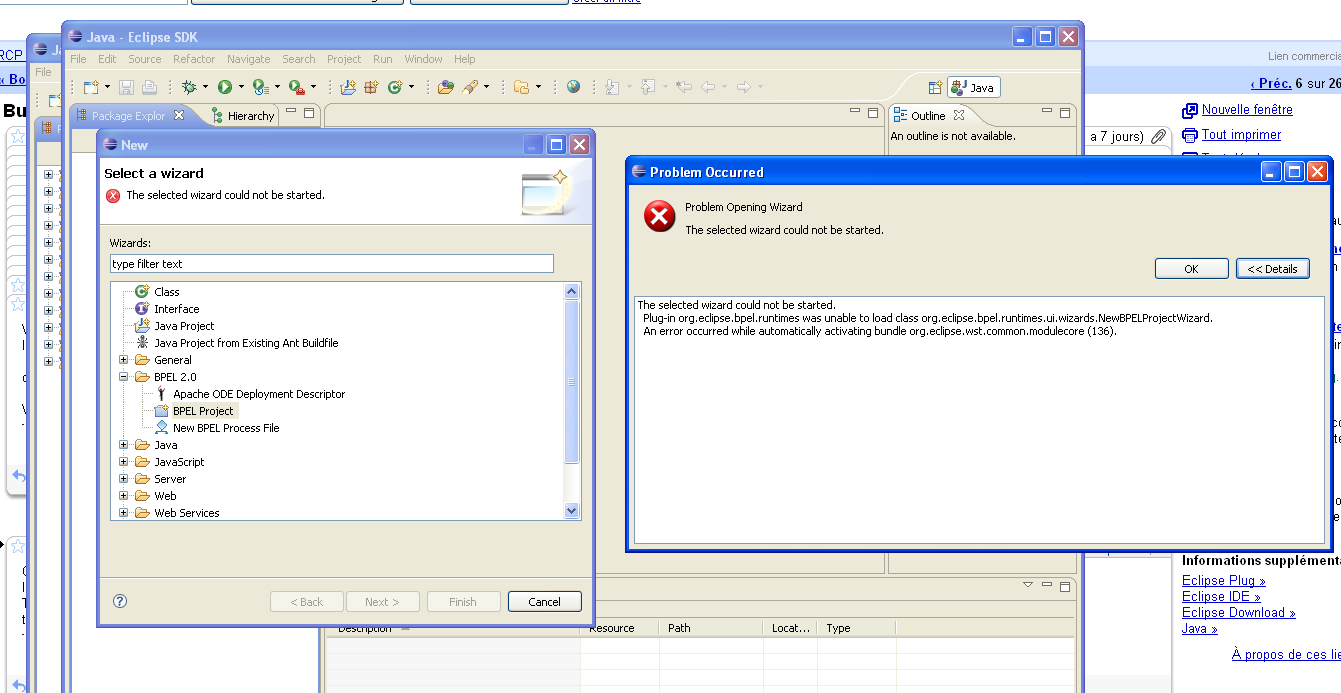
Task: Open the Eclipse Download link
Action: (1238, 612)
